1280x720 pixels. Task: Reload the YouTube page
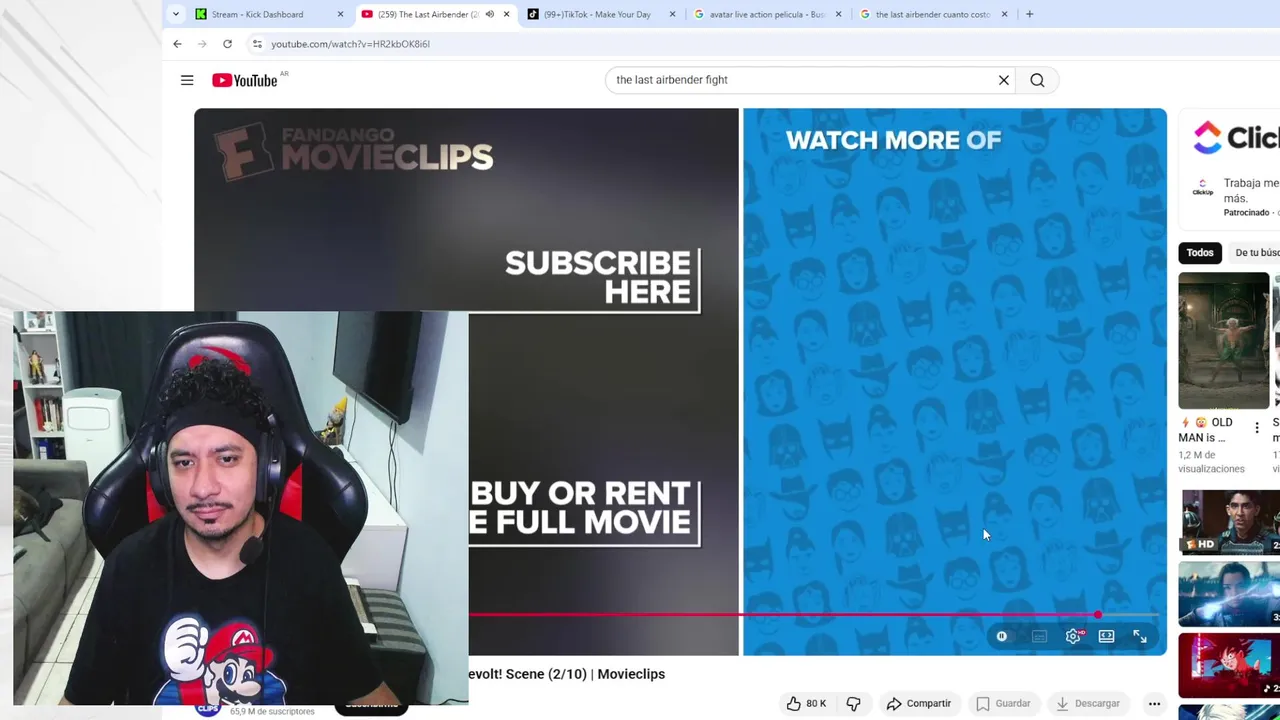(x=227, y=44)
